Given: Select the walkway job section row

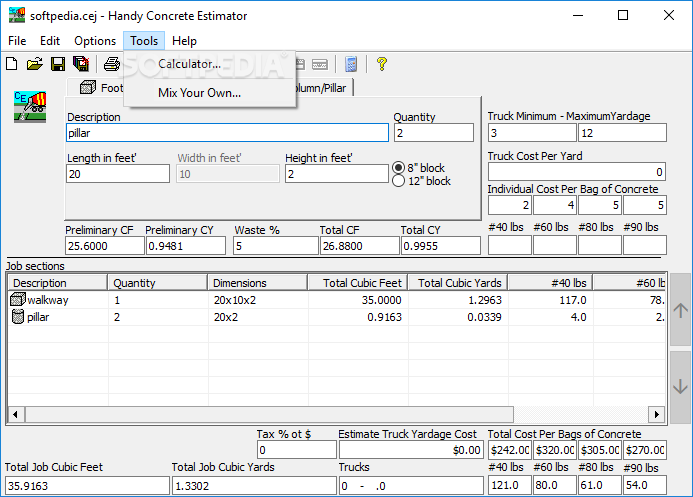Looking at the screenshot, I should pos(337,300).
